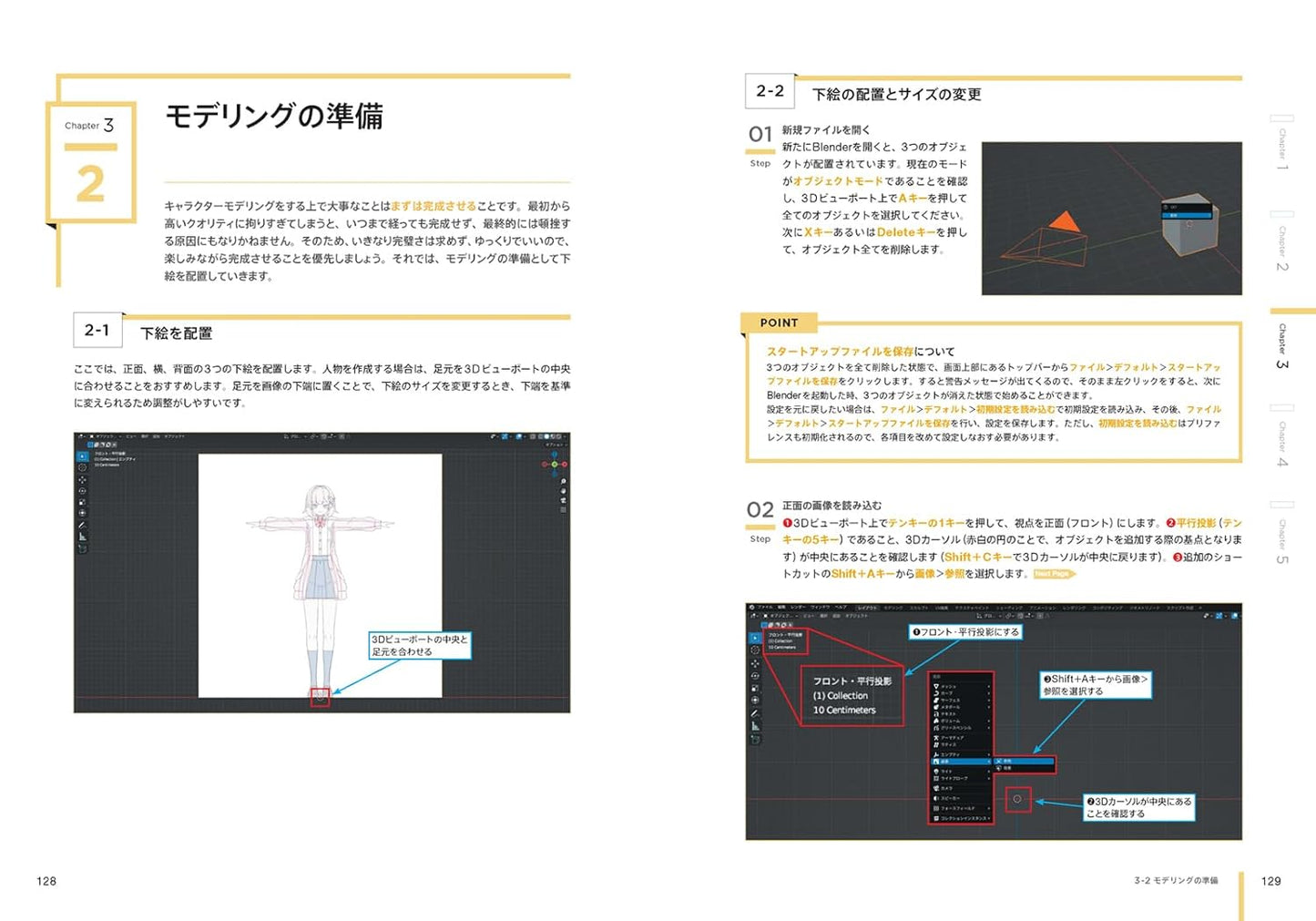The width and height of the screenshot is (1316, 921).
Task: Open the ファイル menu in right Blender screenshot
Action: [766, 608]
